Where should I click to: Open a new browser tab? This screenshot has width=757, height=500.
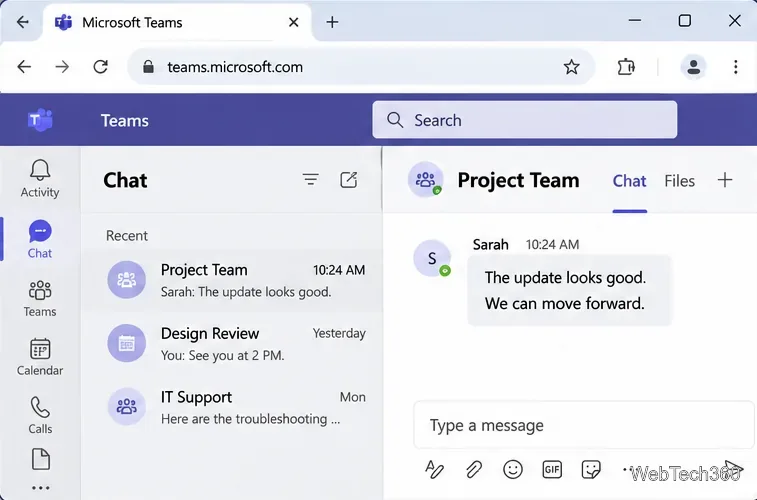[x=332, y=22]
